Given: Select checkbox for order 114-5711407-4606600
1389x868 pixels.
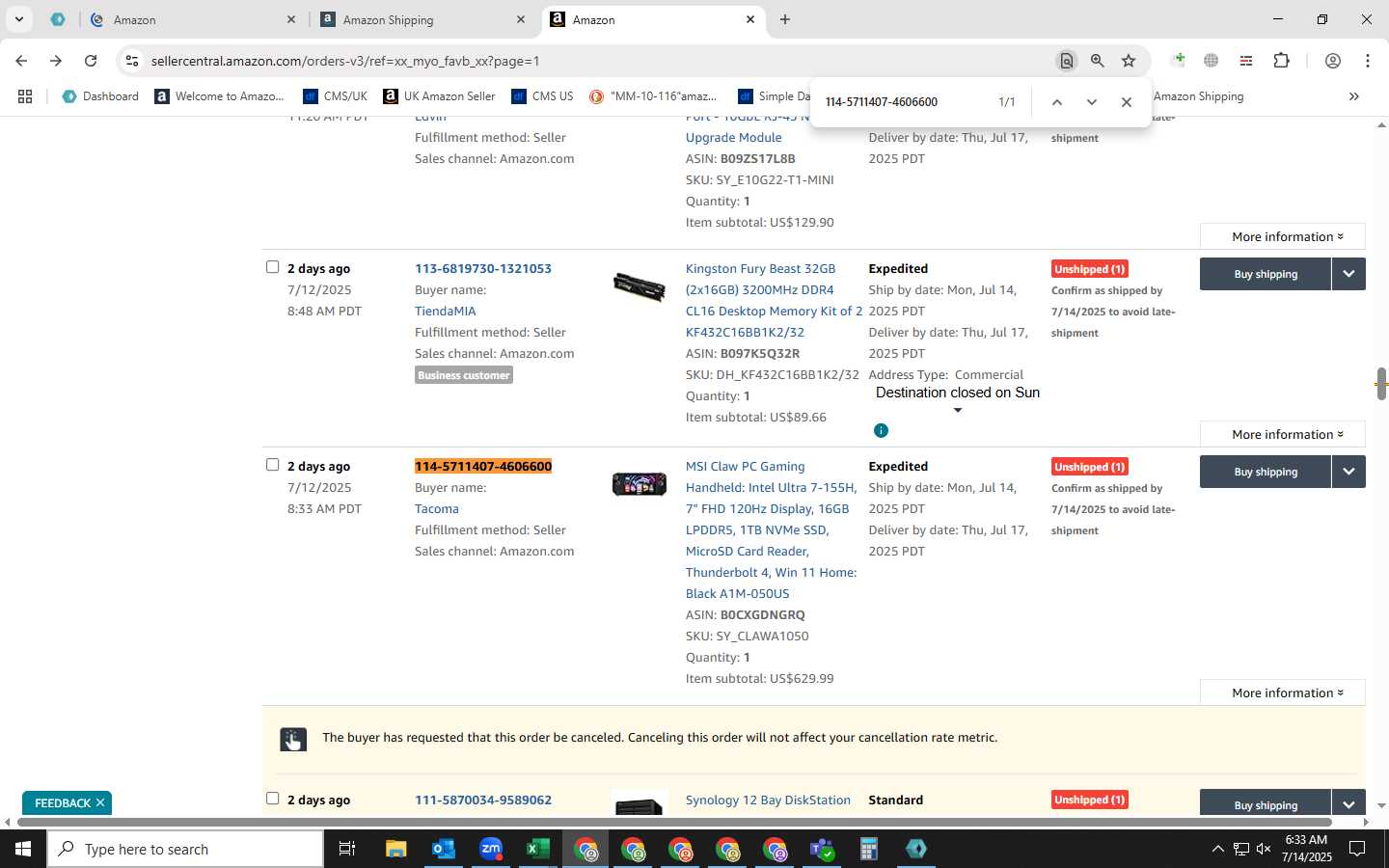Looking at the screenshot, I should pos(272,465).
